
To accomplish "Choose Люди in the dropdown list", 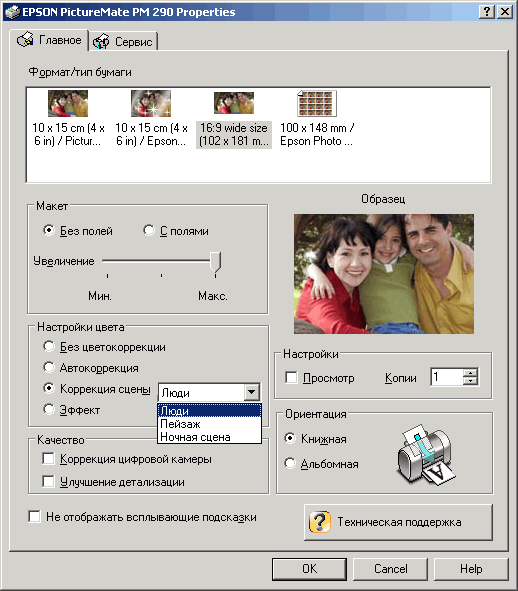I will pos(209,410).
